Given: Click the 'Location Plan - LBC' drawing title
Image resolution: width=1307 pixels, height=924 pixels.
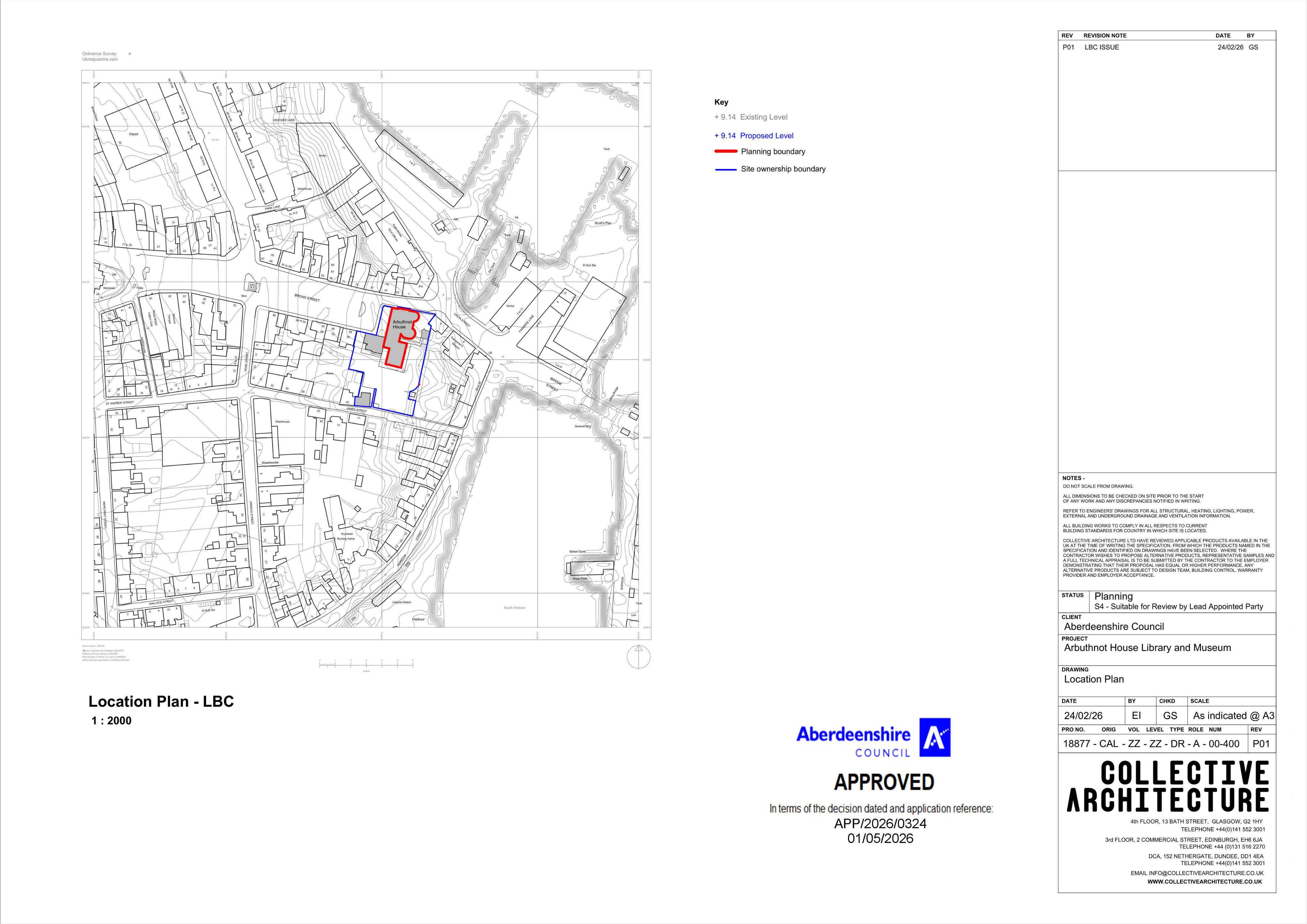Looking at the screenshot, I should [161, 701].
